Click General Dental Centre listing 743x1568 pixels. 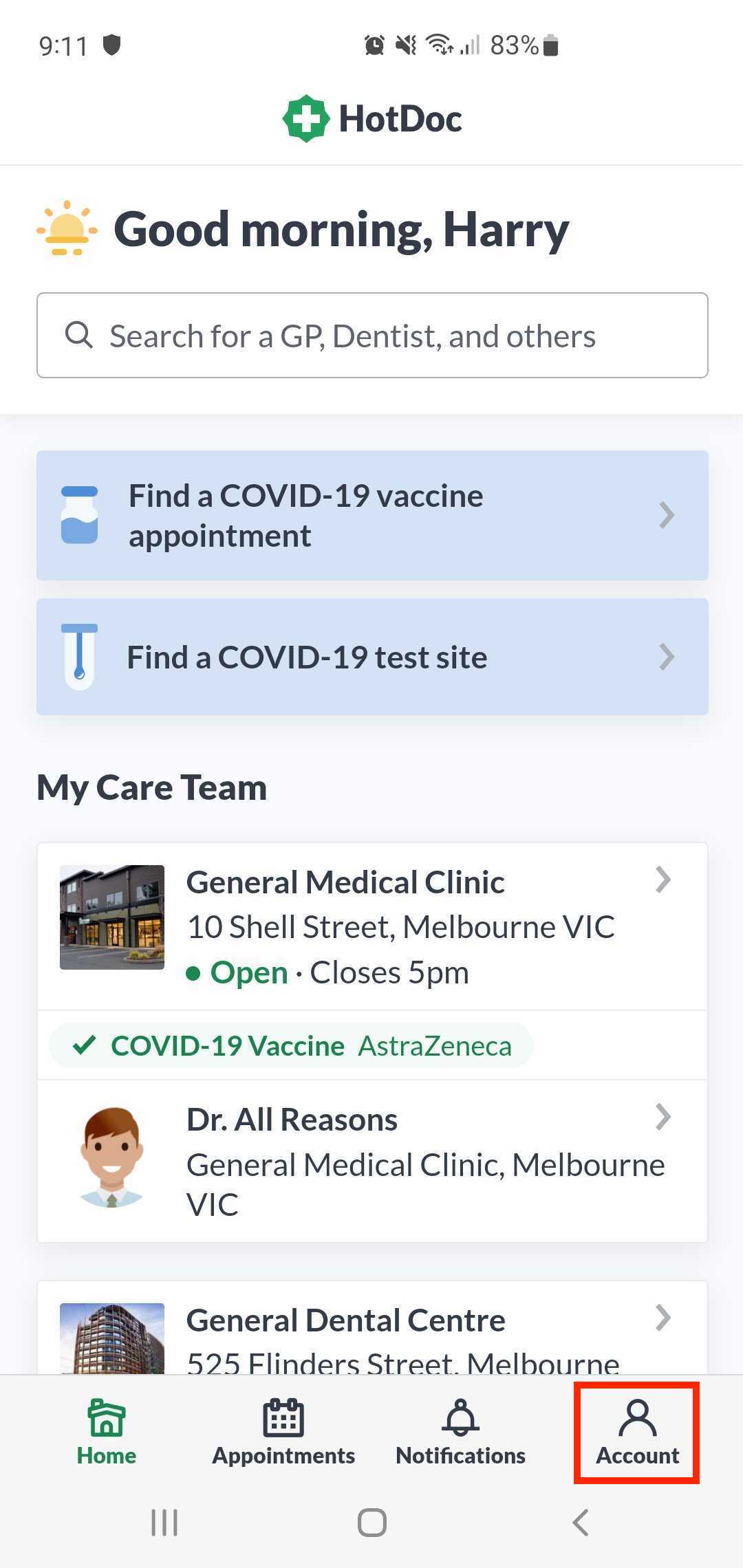click(372, 1328)
